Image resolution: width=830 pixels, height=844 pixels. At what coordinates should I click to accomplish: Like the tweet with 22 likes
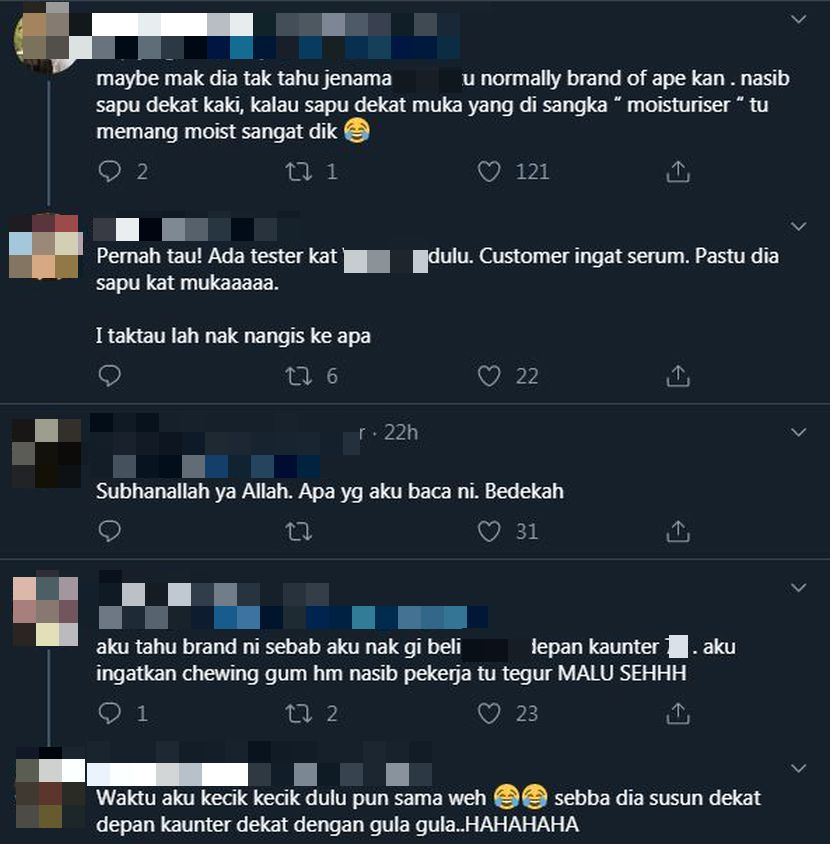click(489, 376)
